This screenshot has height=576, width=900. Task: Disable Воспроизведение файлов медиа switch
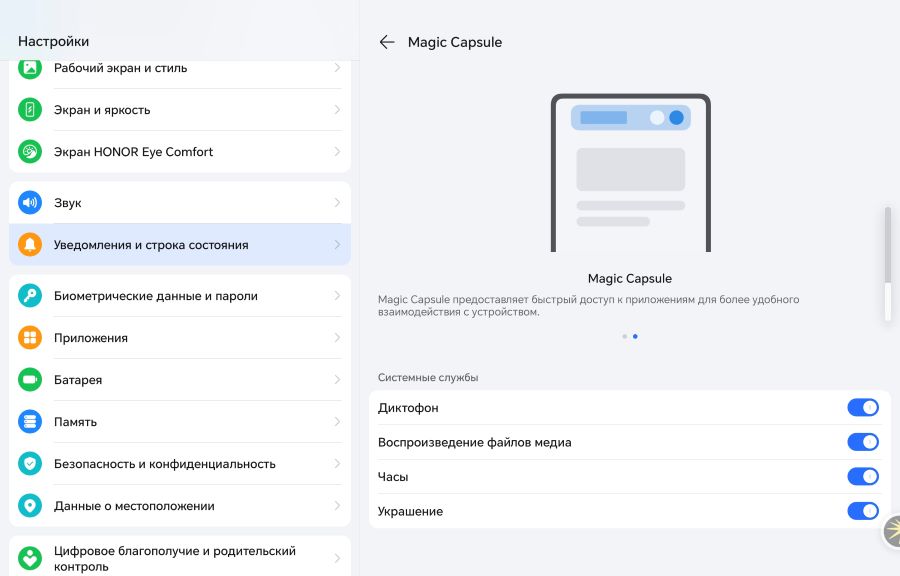pyautogui.click(x=863, y=442)
